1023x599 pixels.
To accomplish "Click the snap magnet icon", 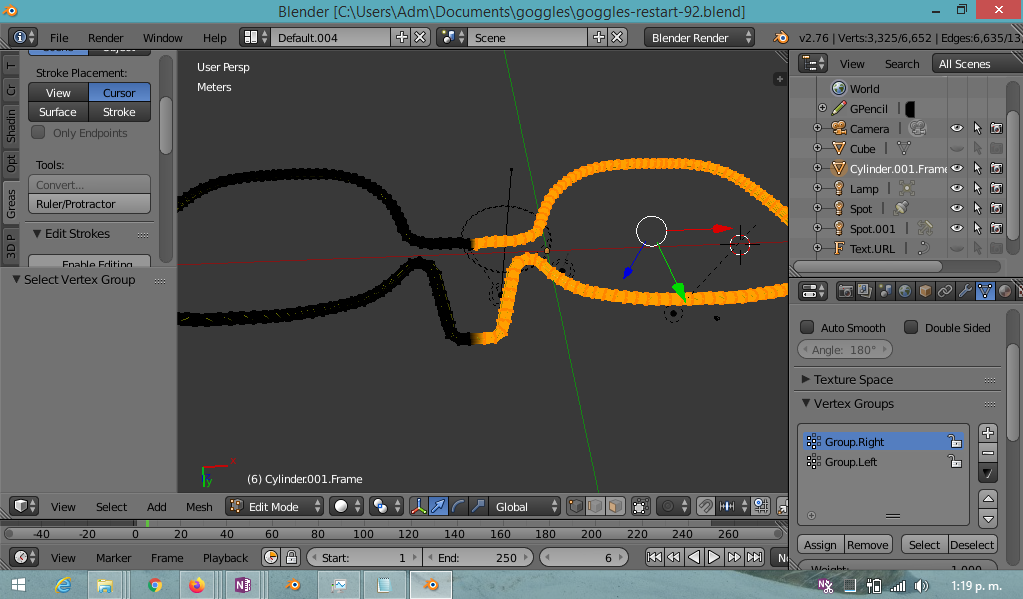I will (705, 506).
